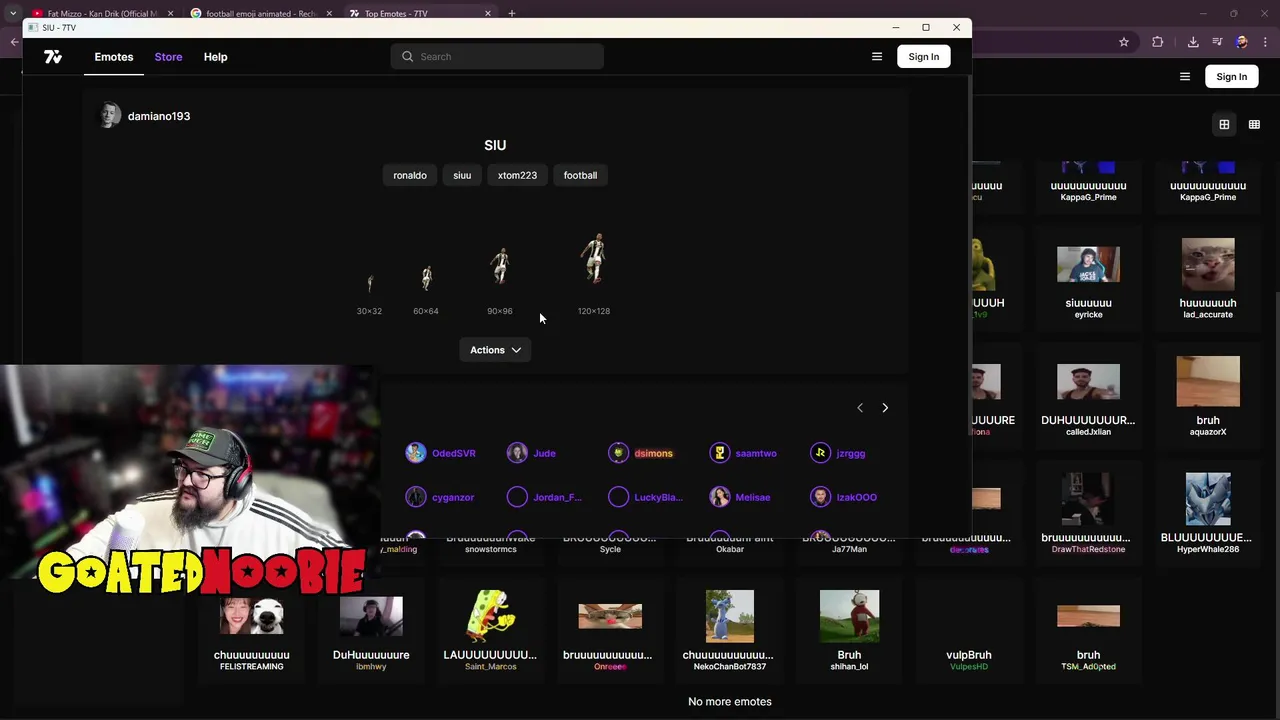
Task: Open LuckyBla... user
Action: [645, 497]
